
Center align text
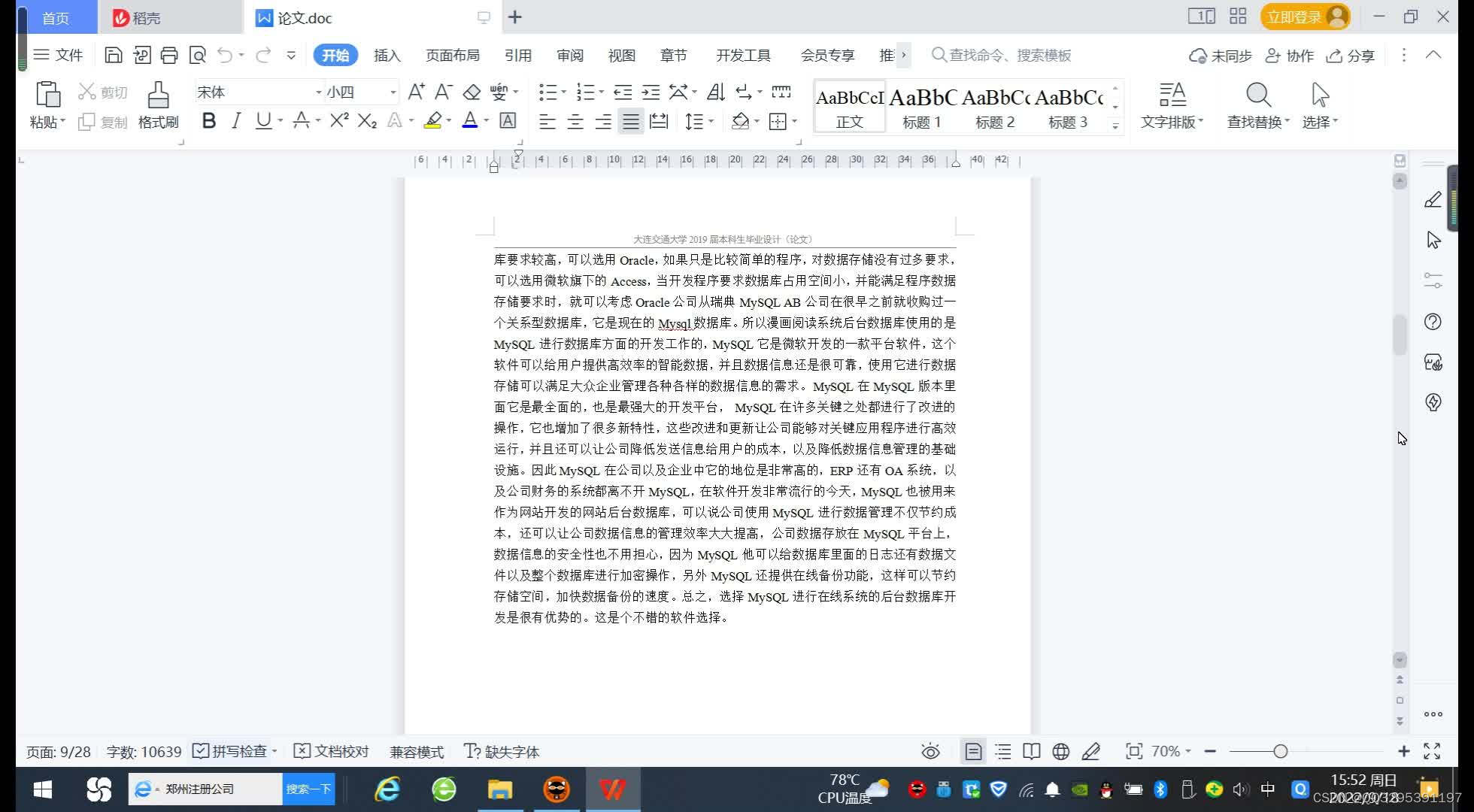(x=575, y=121)
